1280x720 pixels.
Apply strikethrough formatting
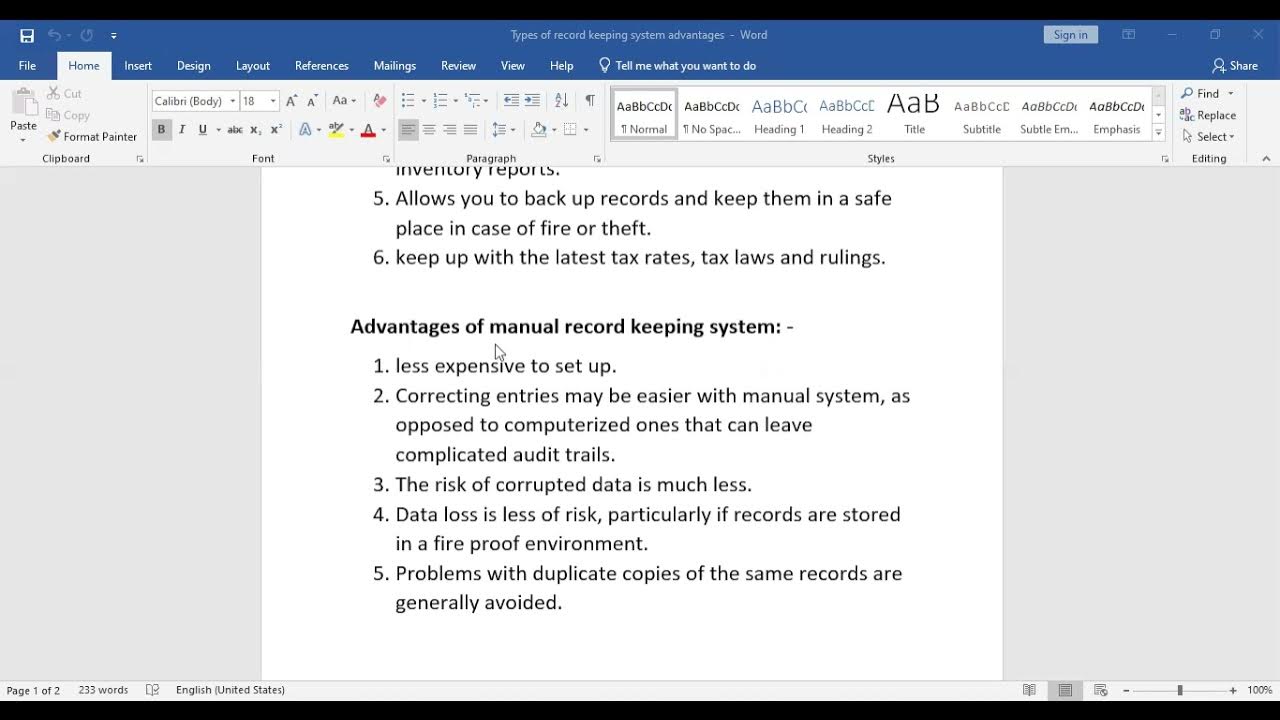point(235,130)
